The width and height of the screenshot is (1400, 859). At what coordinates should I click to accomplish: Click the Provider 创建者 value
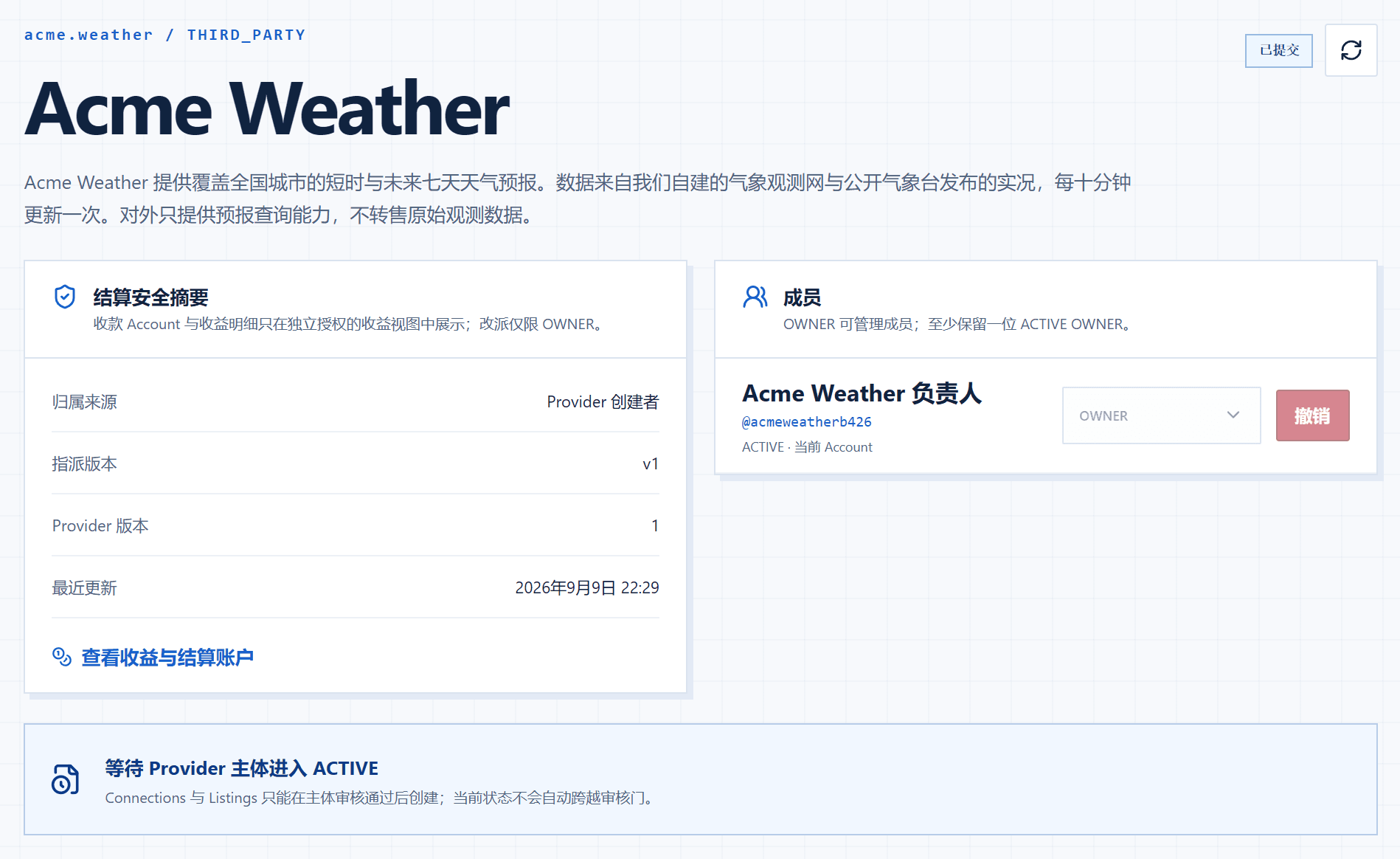tap(603, 401)
